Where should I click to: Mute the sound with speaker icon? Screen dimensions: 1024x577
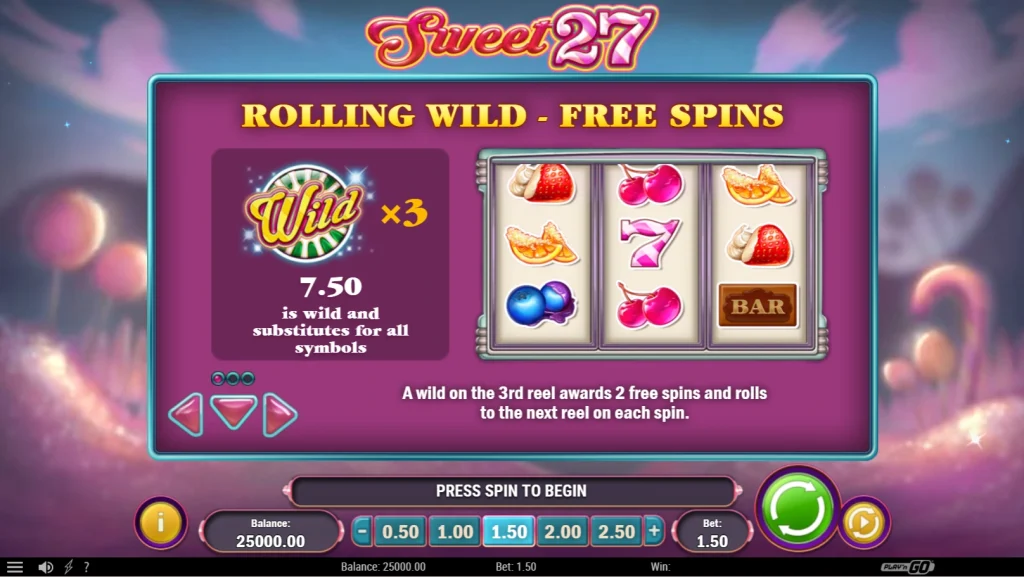click(x=45, y=567)
